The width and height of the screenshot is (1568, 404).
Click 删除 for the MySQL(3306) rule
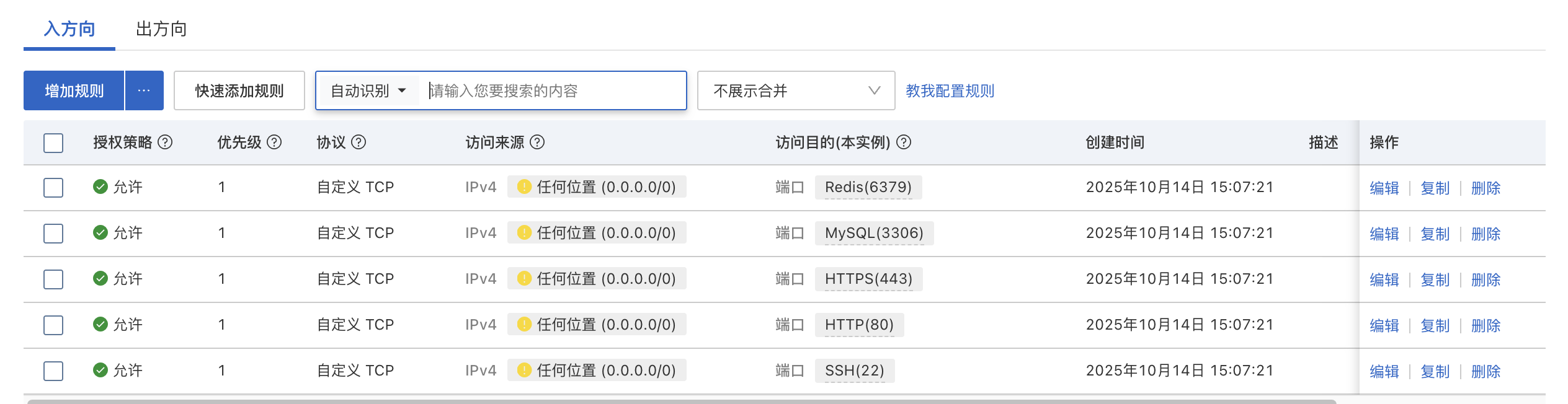pos(1486,234)
